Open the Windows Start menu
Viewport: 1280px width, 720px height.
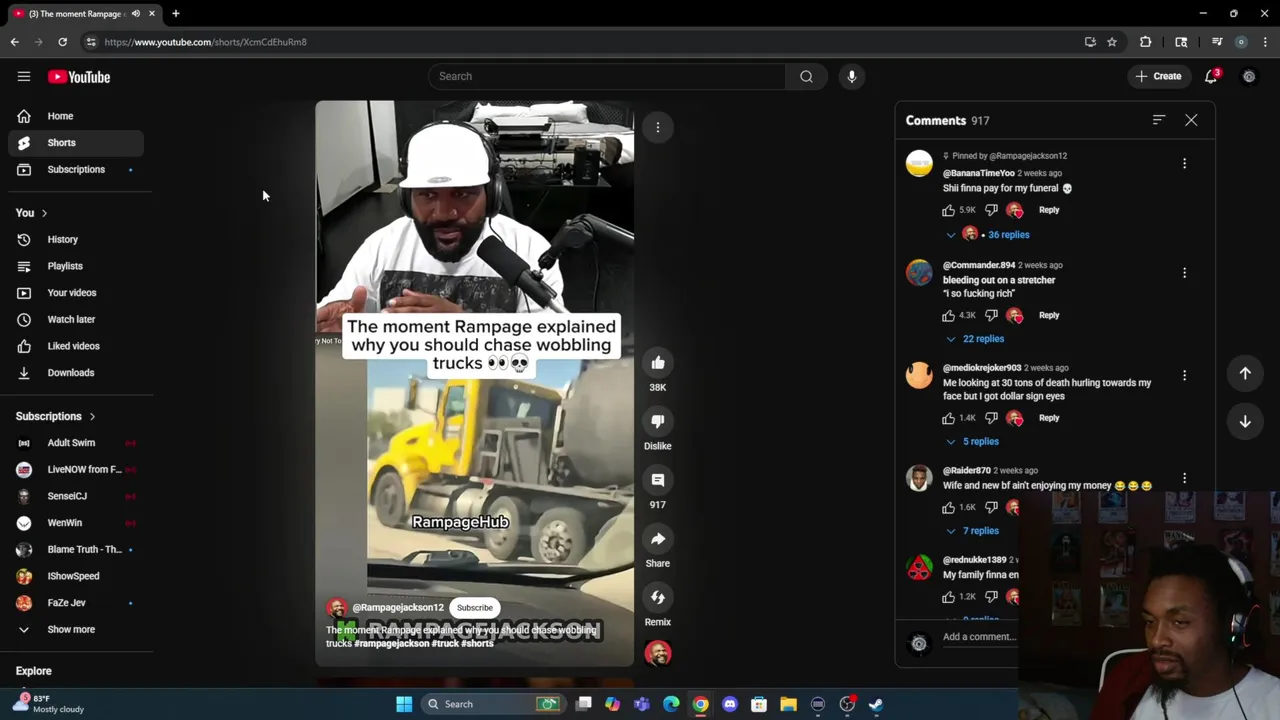point(404,704)
